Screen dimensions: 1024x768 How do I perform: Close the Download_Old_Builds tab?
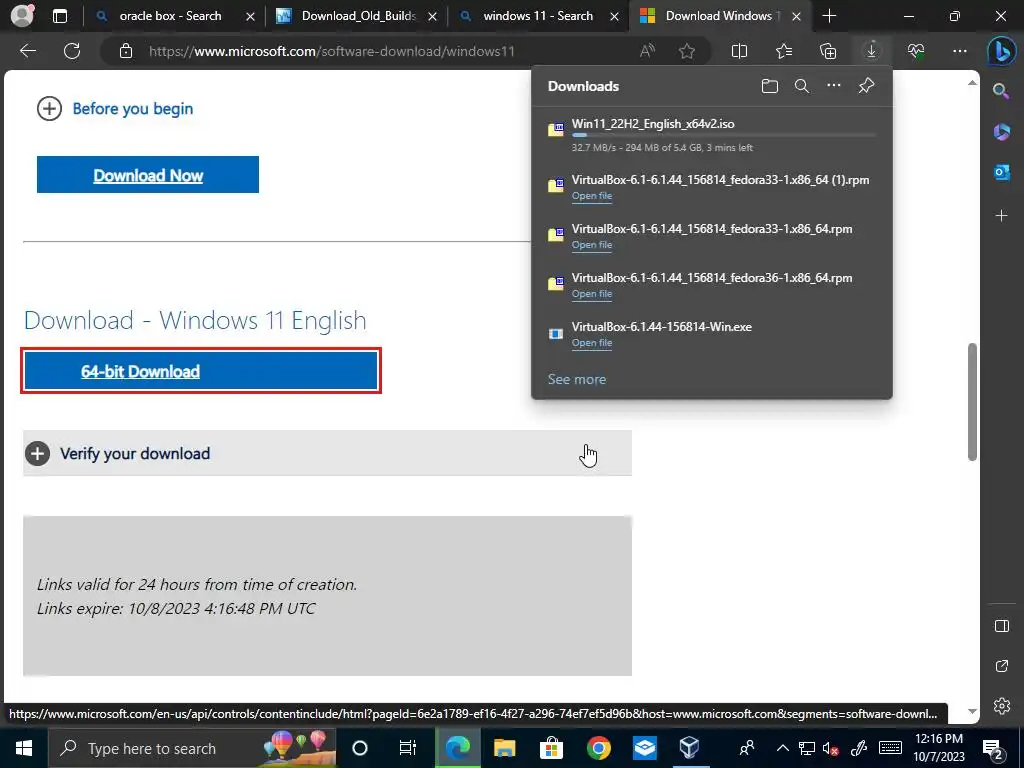(432, 16)
